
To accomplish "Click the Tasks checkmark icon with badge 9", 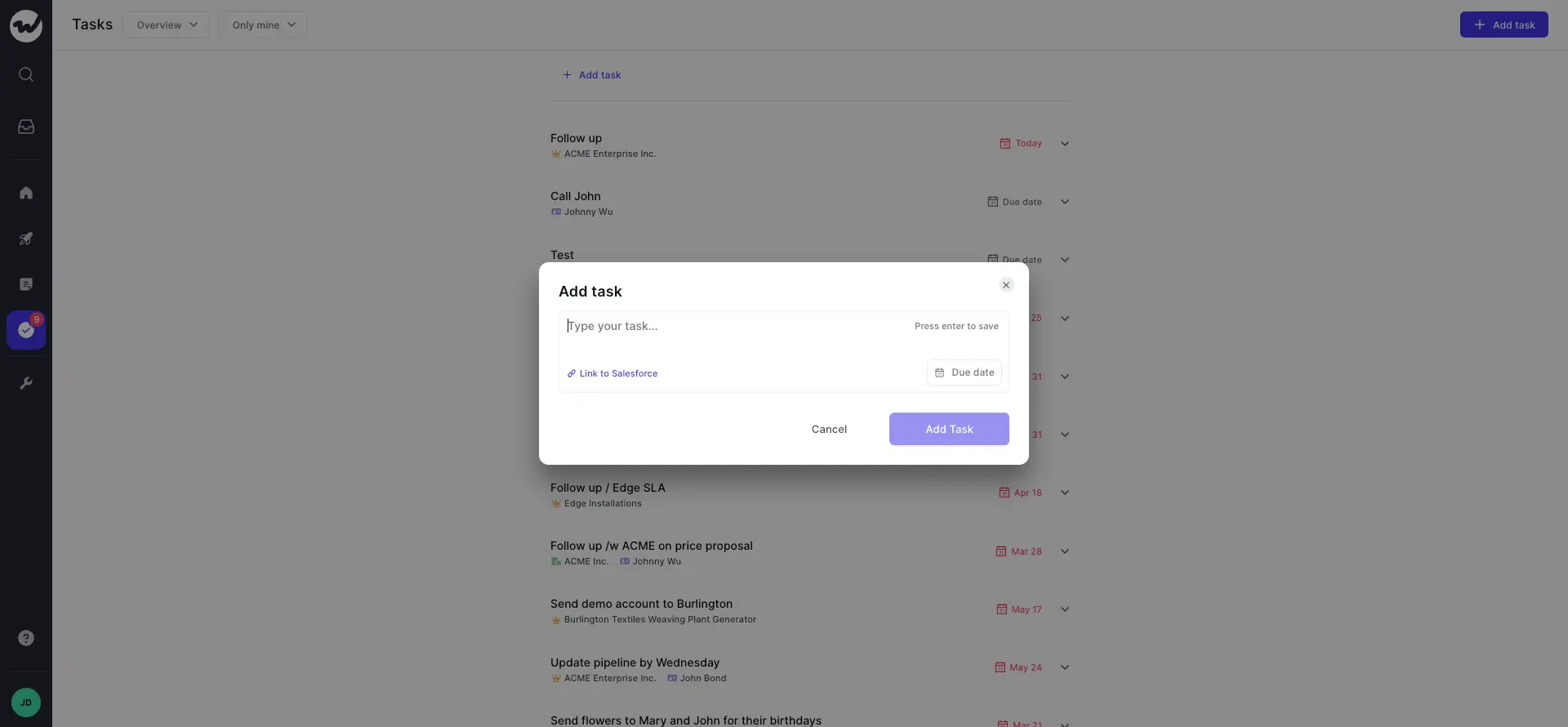I will click(x=26, y=330).
